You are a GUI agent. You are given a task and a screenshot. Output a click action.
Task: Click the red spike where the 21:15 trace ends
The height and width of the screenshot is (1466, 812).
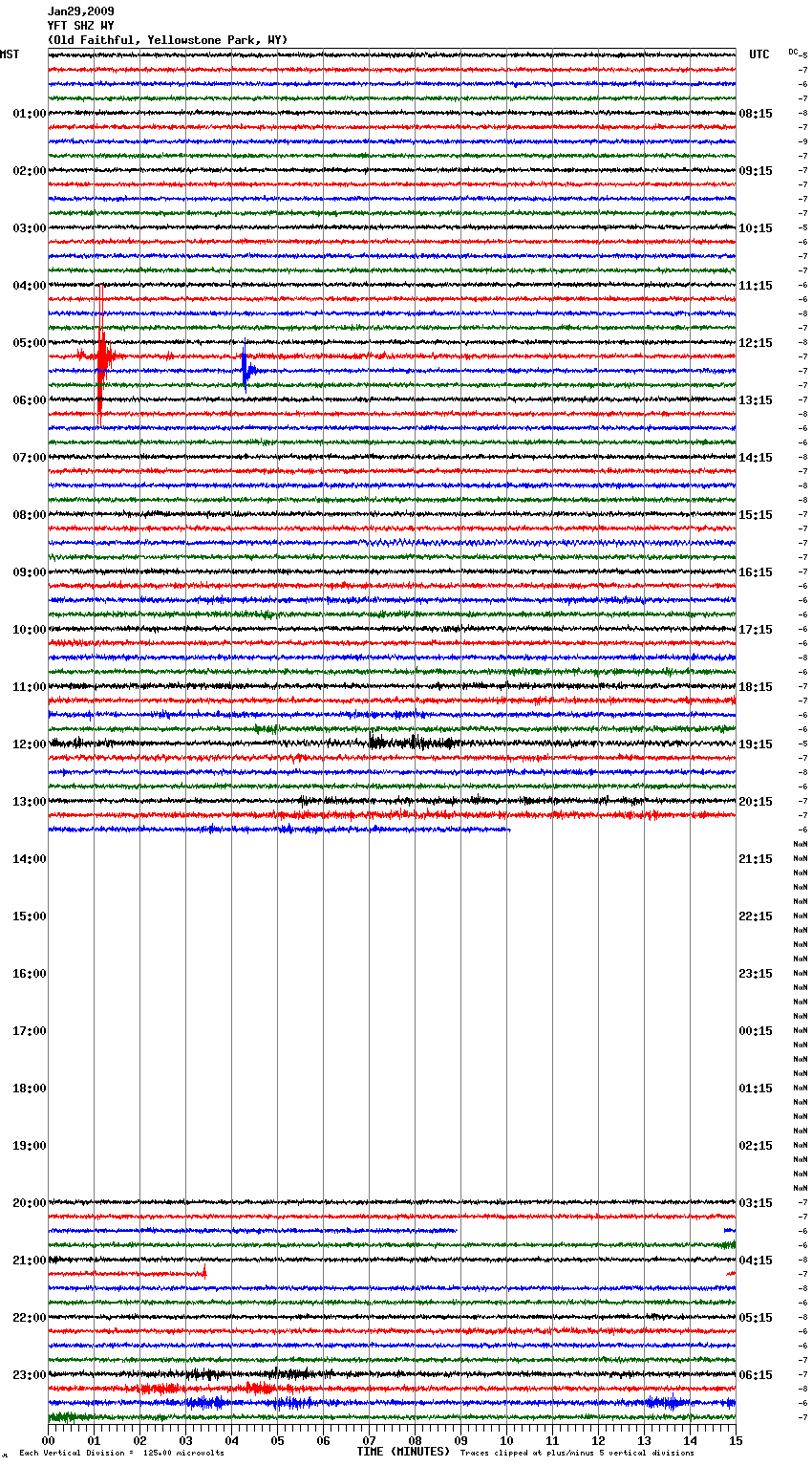203,1271
